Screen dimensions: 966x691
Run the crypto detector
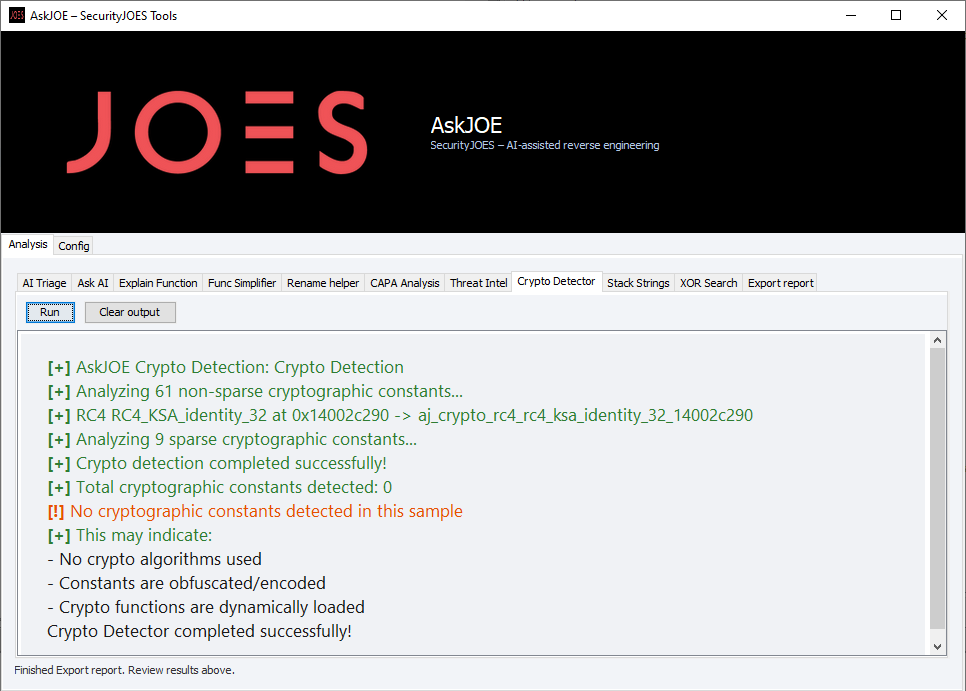click(50, 312)
